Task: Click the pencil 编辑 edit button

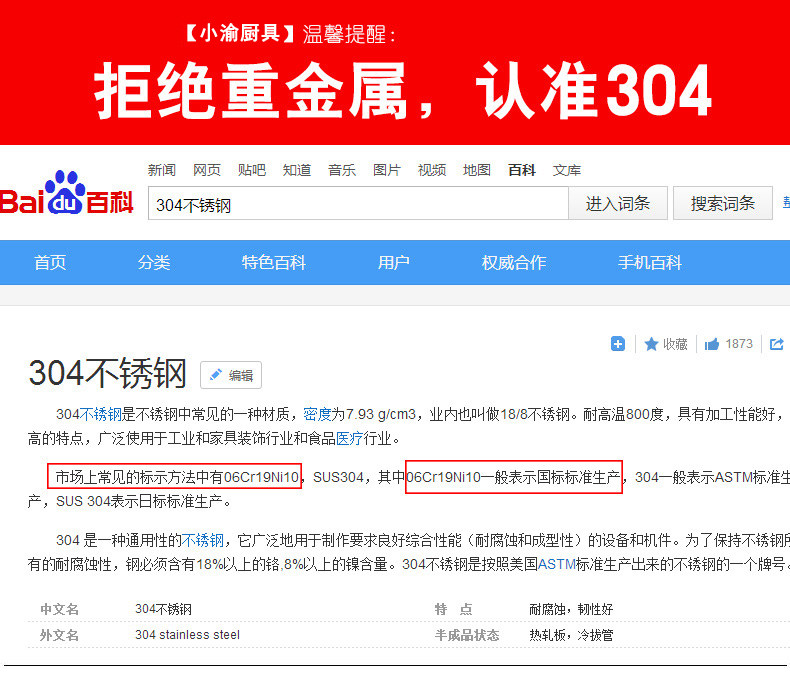Action: tap(231, 375)
